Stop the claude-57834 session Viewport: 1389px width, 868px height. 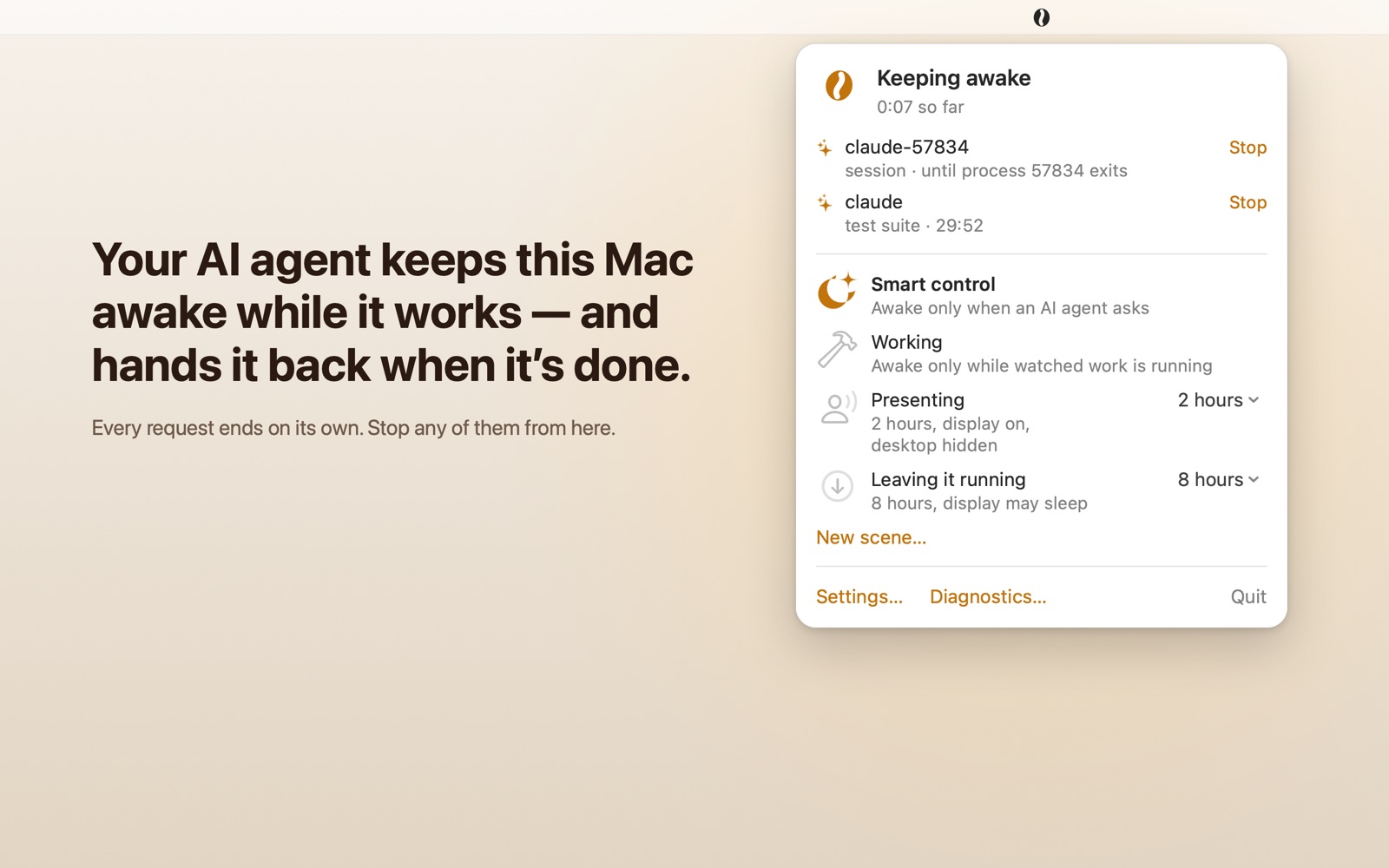pos(1247,148)
